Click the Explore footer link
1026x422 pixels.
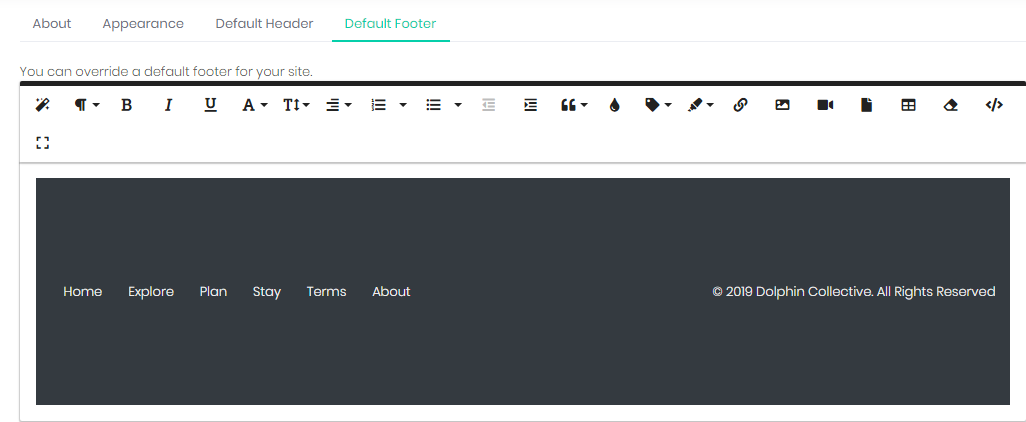(x=151, y=291)
